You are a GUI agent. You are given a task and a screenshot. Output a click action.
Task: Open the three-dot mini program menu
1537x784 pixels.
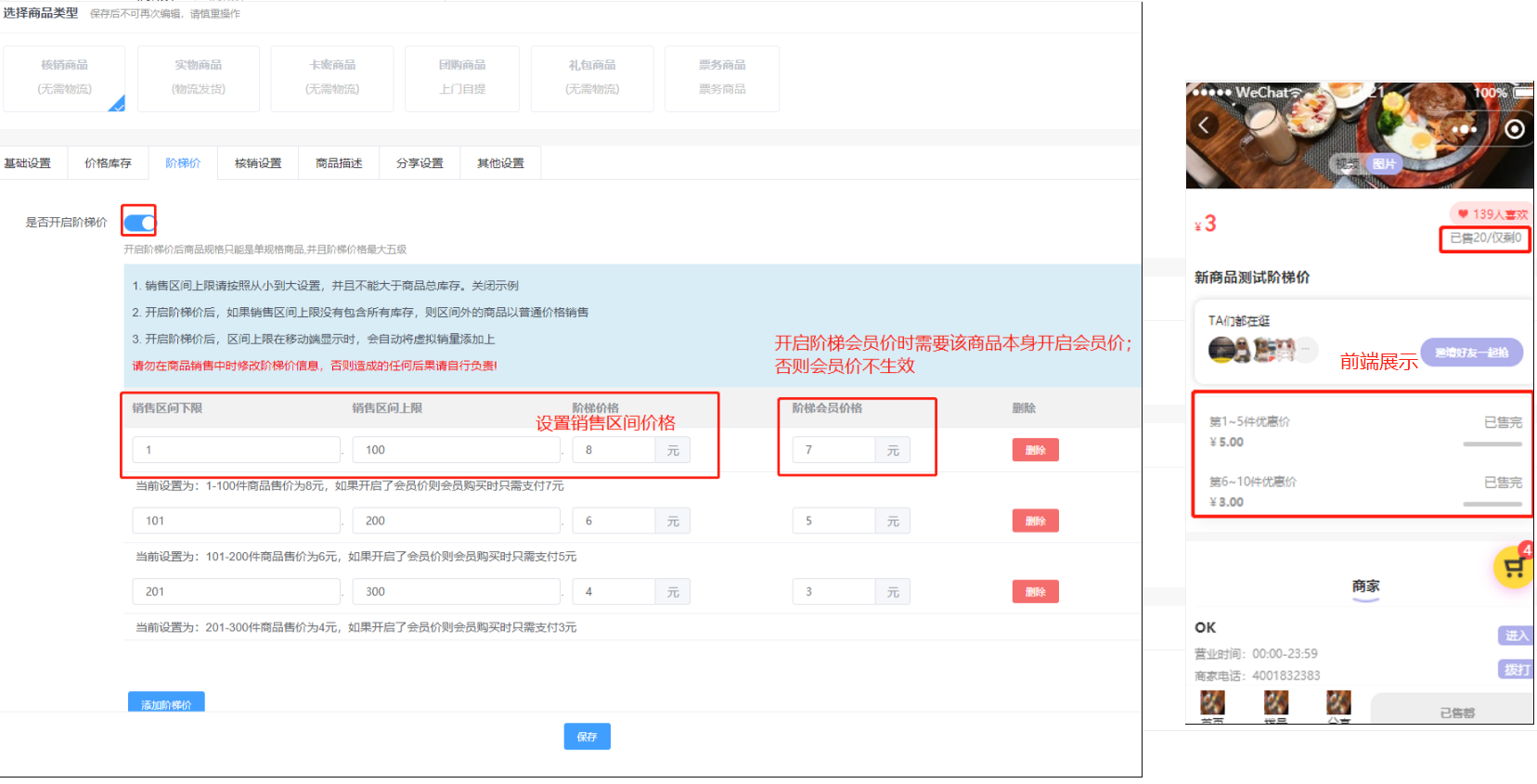point(1464,129)
